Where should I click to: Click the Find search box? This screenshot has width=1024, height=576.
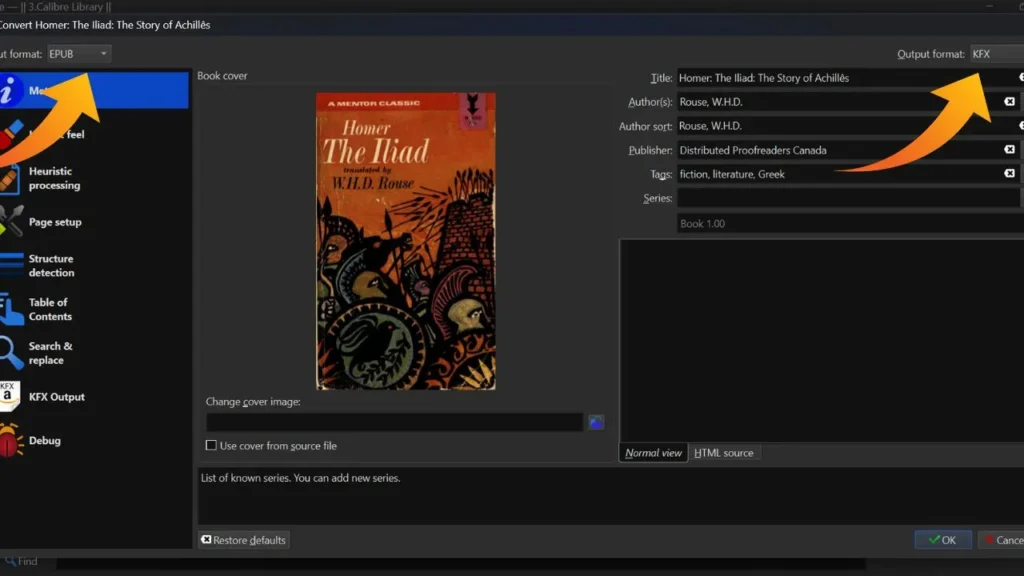(x=460, y=562)
